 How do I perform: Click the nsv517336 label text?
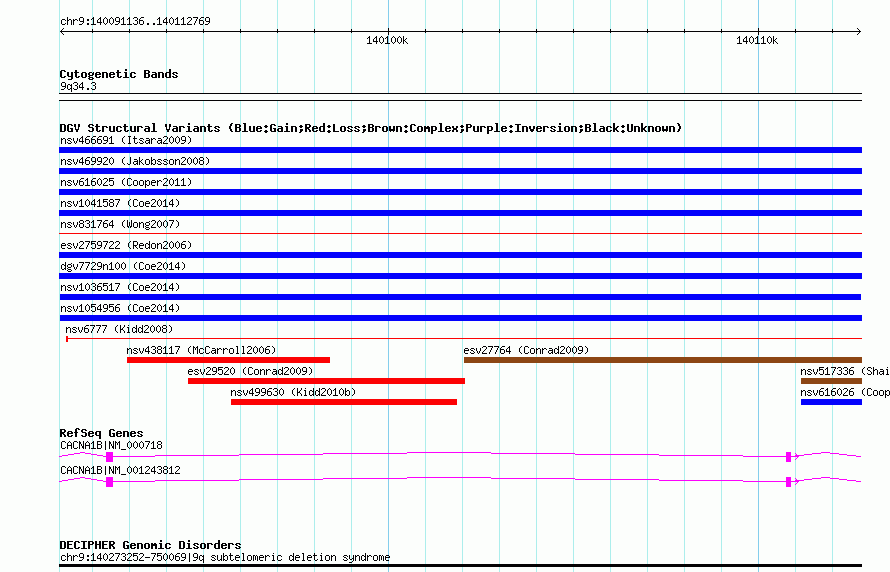(845, 371)
